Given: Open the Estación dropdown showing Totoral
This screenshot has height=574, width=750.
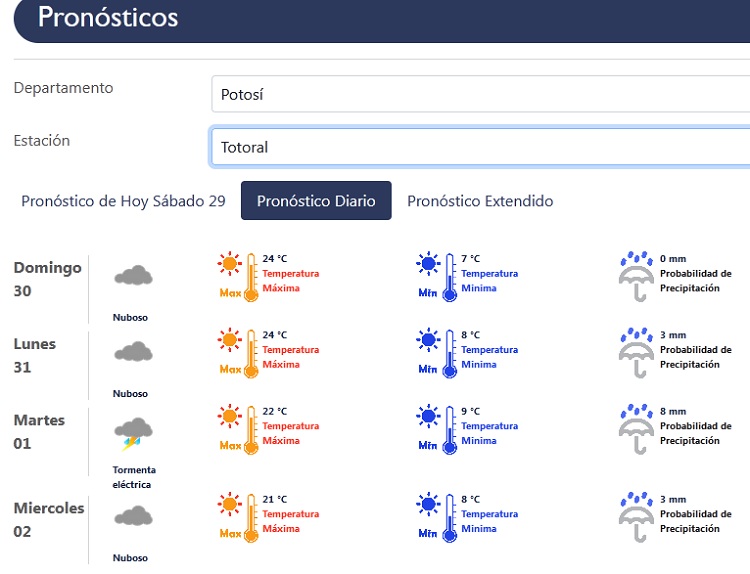Looking at the screenshot, I should point(480,146).
